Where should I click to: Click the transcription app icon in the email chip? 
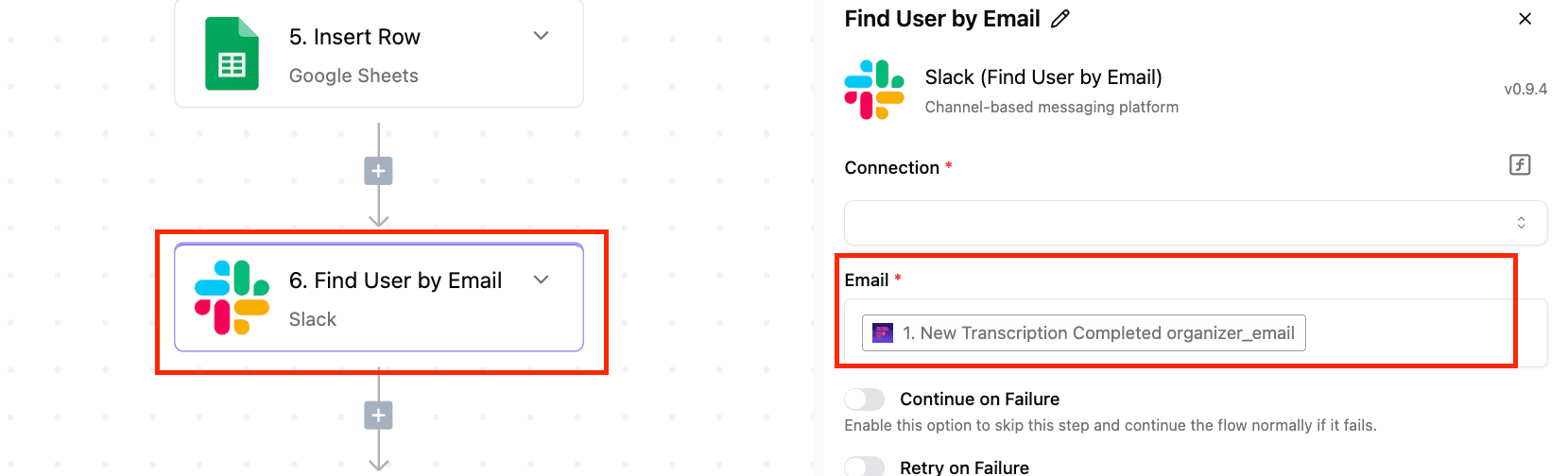click(x=883, y=332)
